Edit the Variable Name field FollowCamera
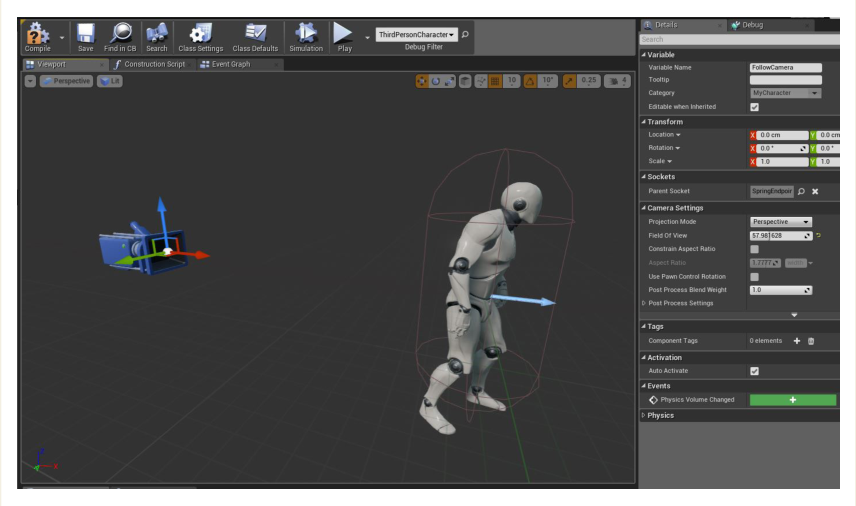The image size is (856, 506). pos(786,68)
